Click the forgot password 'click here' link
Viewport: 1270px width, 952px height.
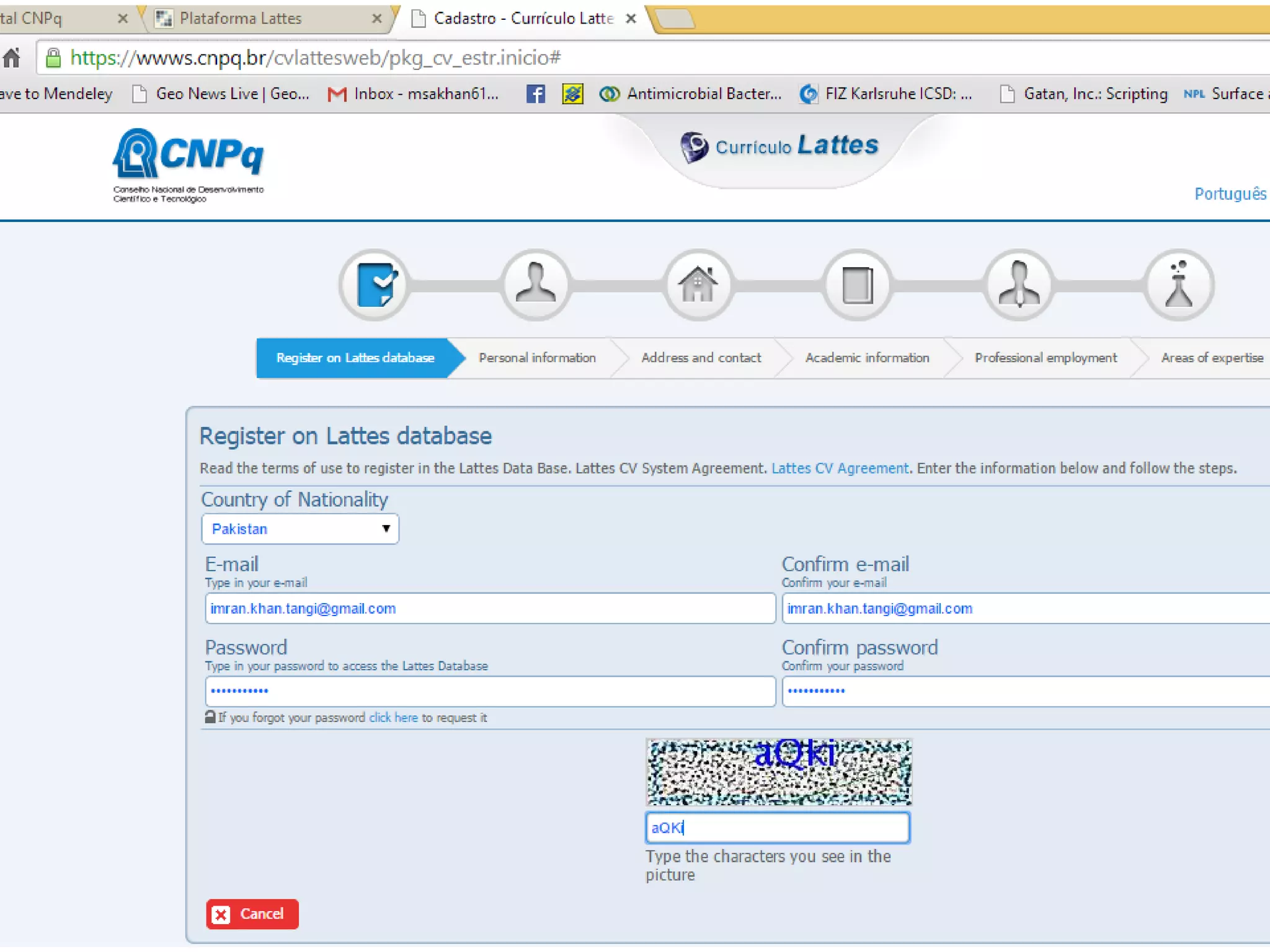coord(393,717)
